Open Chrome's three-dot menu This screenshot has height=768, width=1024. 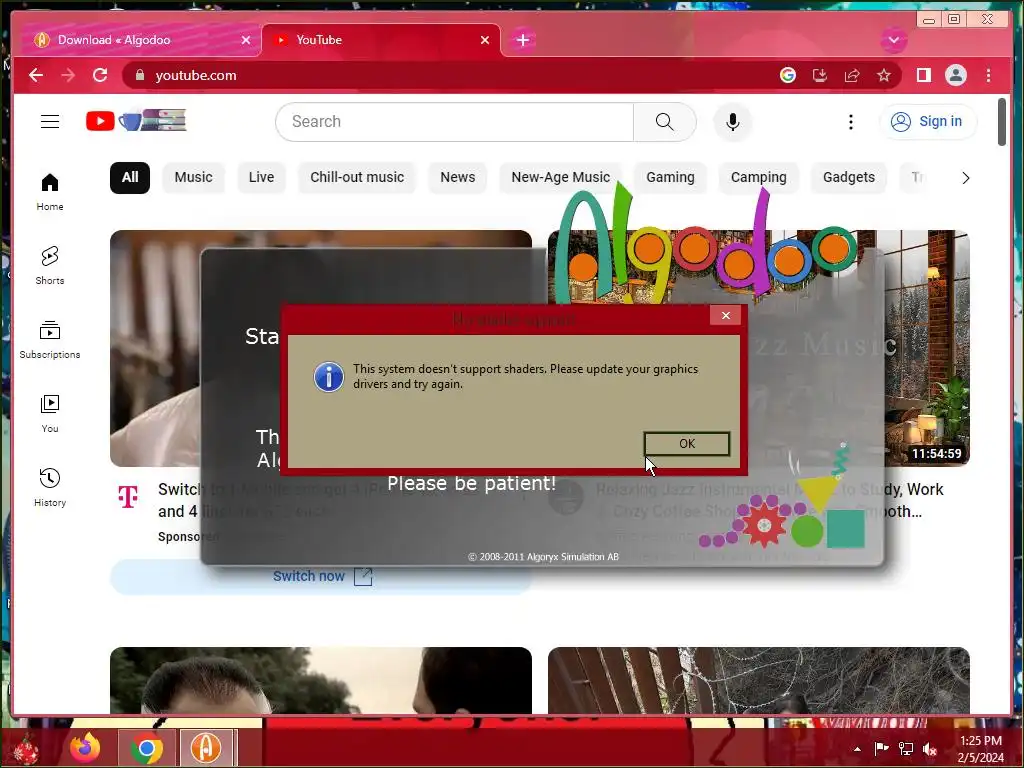pyautogui.click(x=988, y=75)
